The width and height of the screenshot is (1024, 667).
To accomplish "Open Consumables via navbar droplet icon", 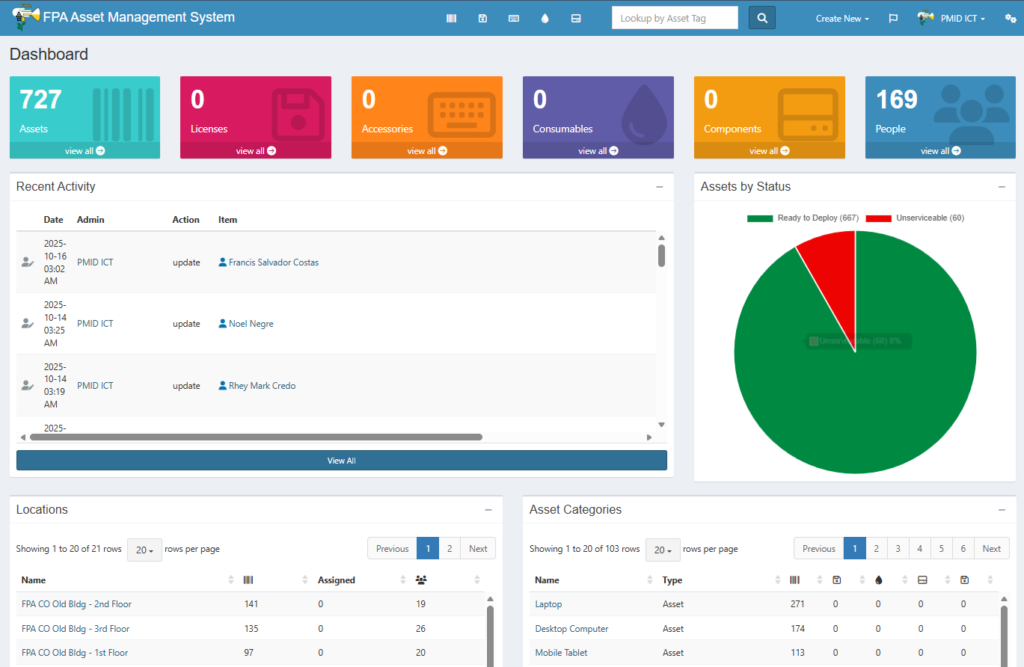I will pos(544,18).
